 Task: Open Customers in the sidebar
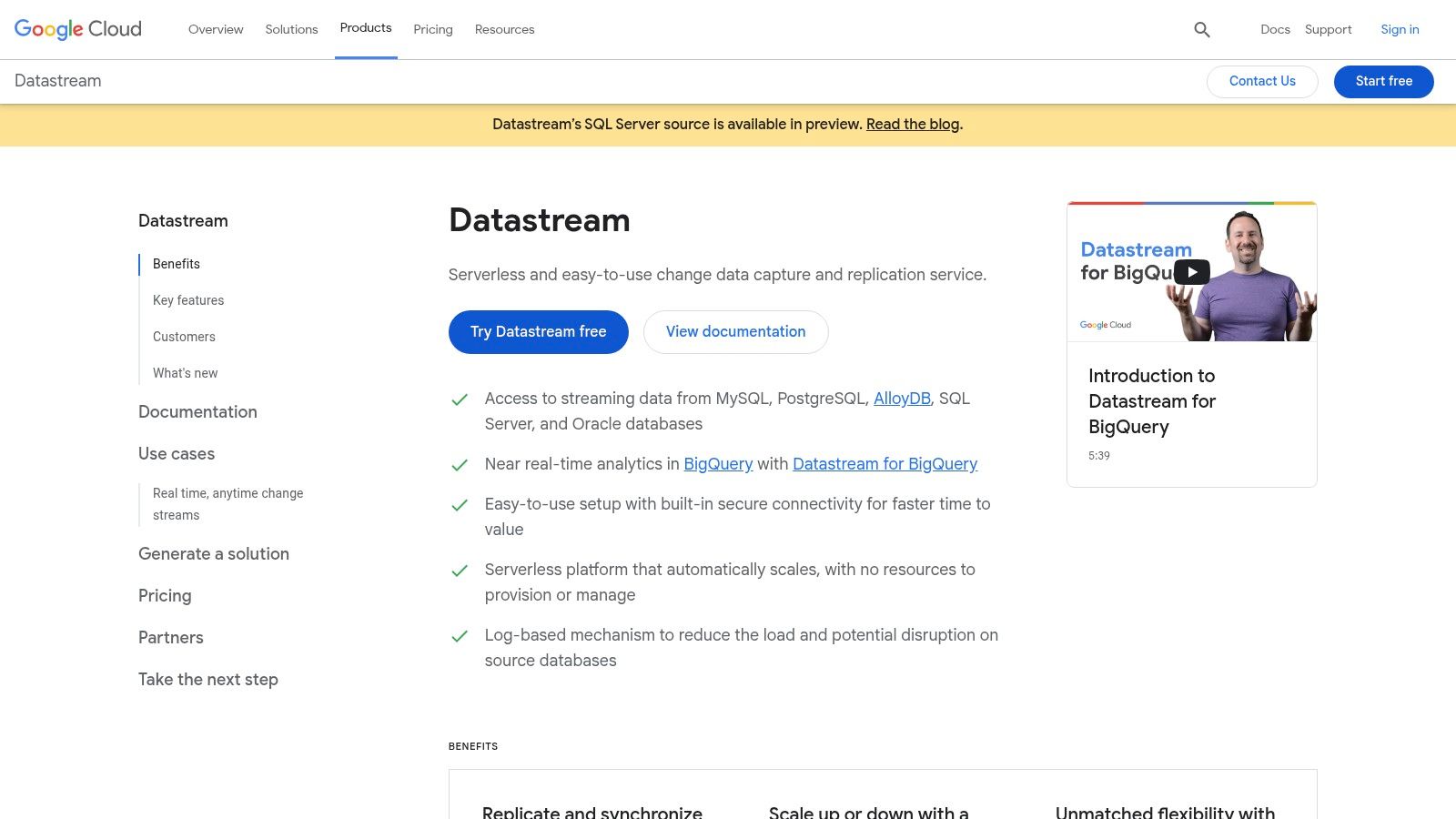click(184, 336)
